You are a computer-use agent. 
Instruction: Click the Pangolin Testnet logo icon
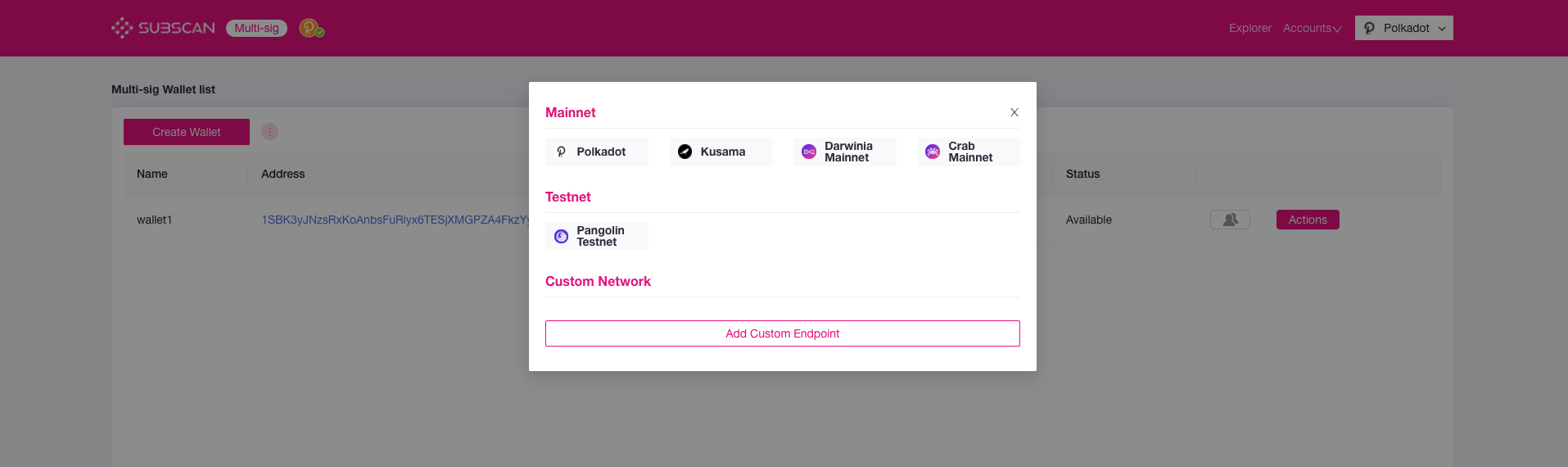coord(561,236)
